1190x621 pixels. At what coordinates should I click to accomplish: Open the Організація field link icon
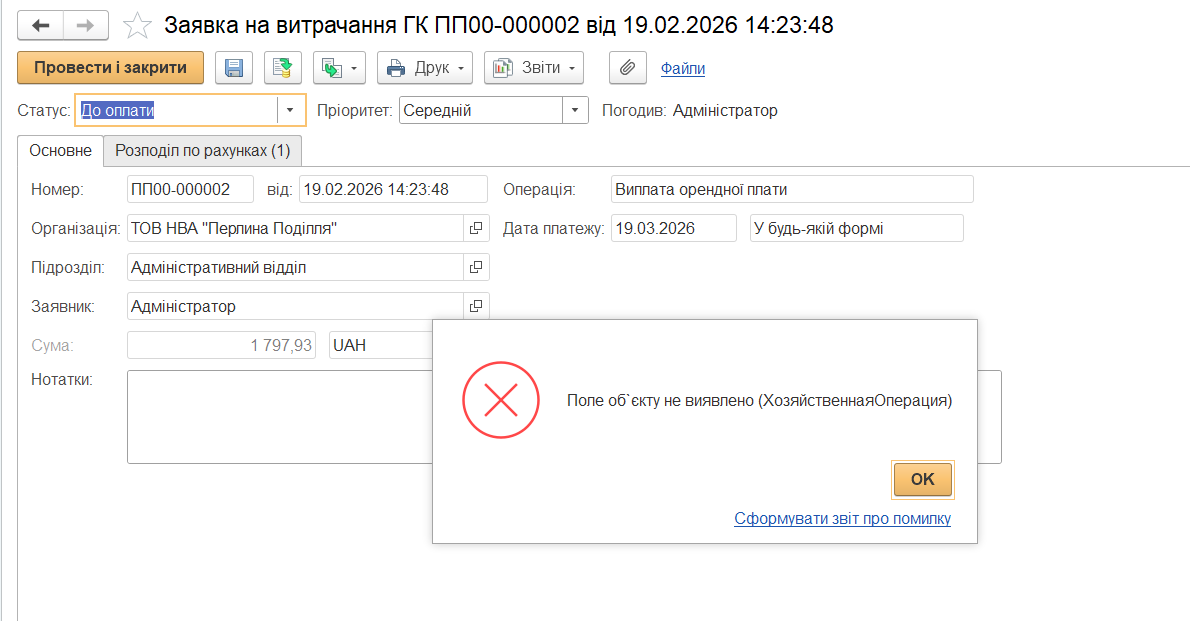pyautogui.click(x=476, y=229)
